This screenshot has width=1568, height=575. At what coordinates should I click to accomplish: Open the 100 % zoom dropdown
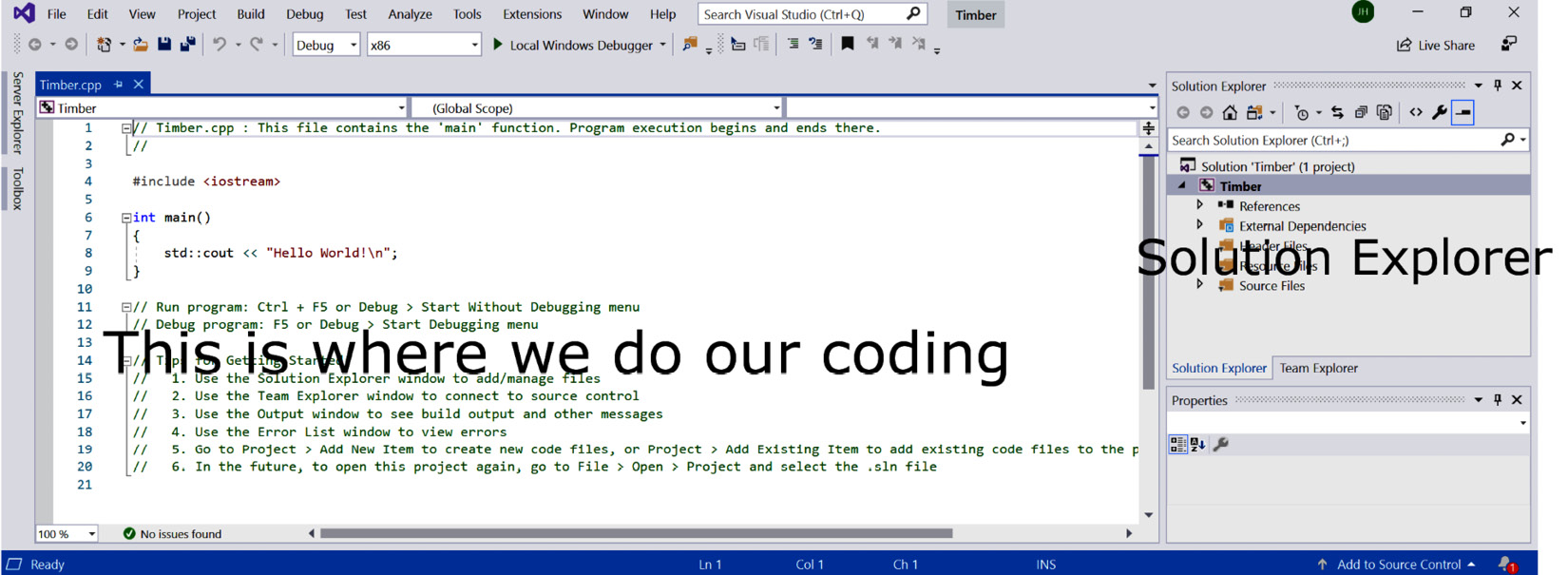(67, 534)
